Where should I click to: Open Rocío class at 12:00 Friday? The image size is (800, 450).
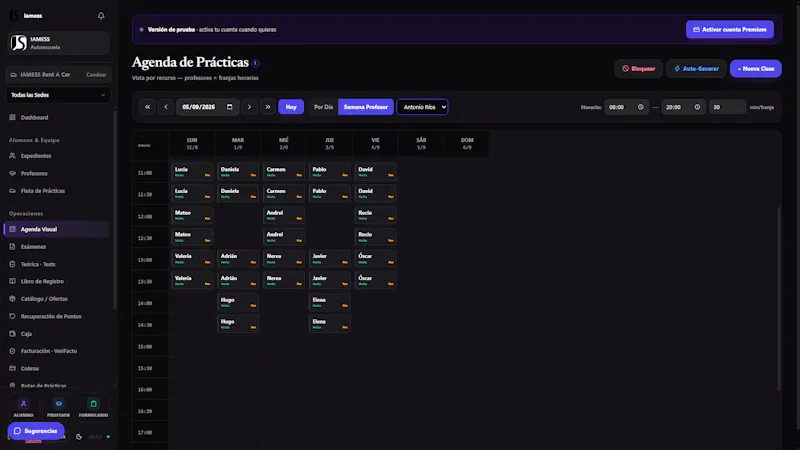376,215
